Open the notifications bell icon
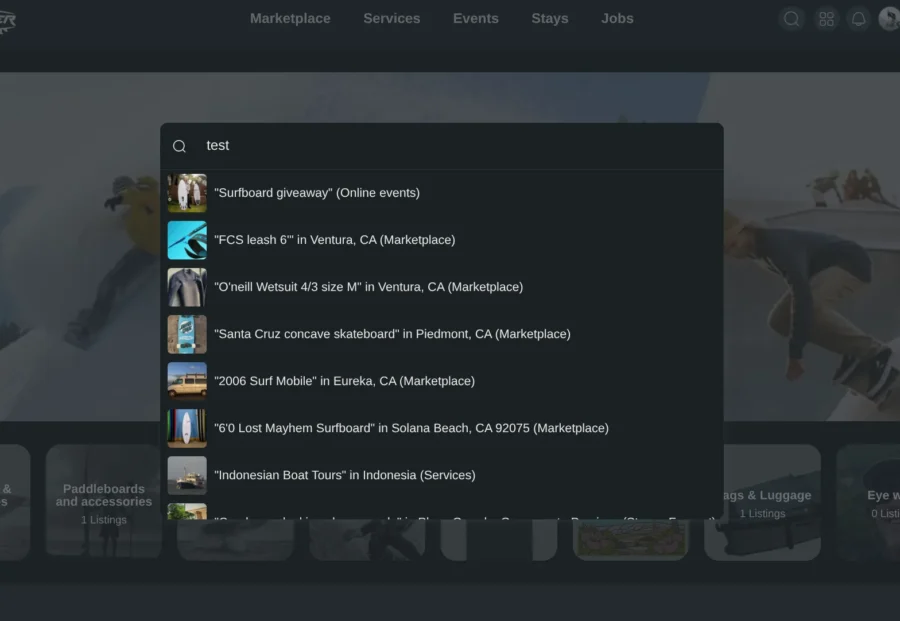The image size is (900, 621). (x=859, y=19)
